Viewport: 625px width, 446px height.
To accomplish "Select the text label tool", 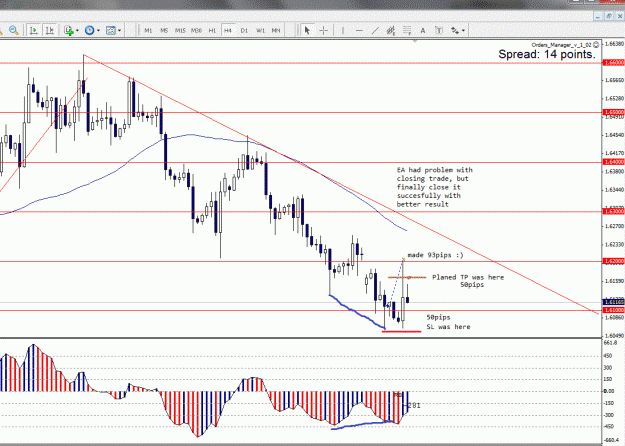I will point(439,30).
